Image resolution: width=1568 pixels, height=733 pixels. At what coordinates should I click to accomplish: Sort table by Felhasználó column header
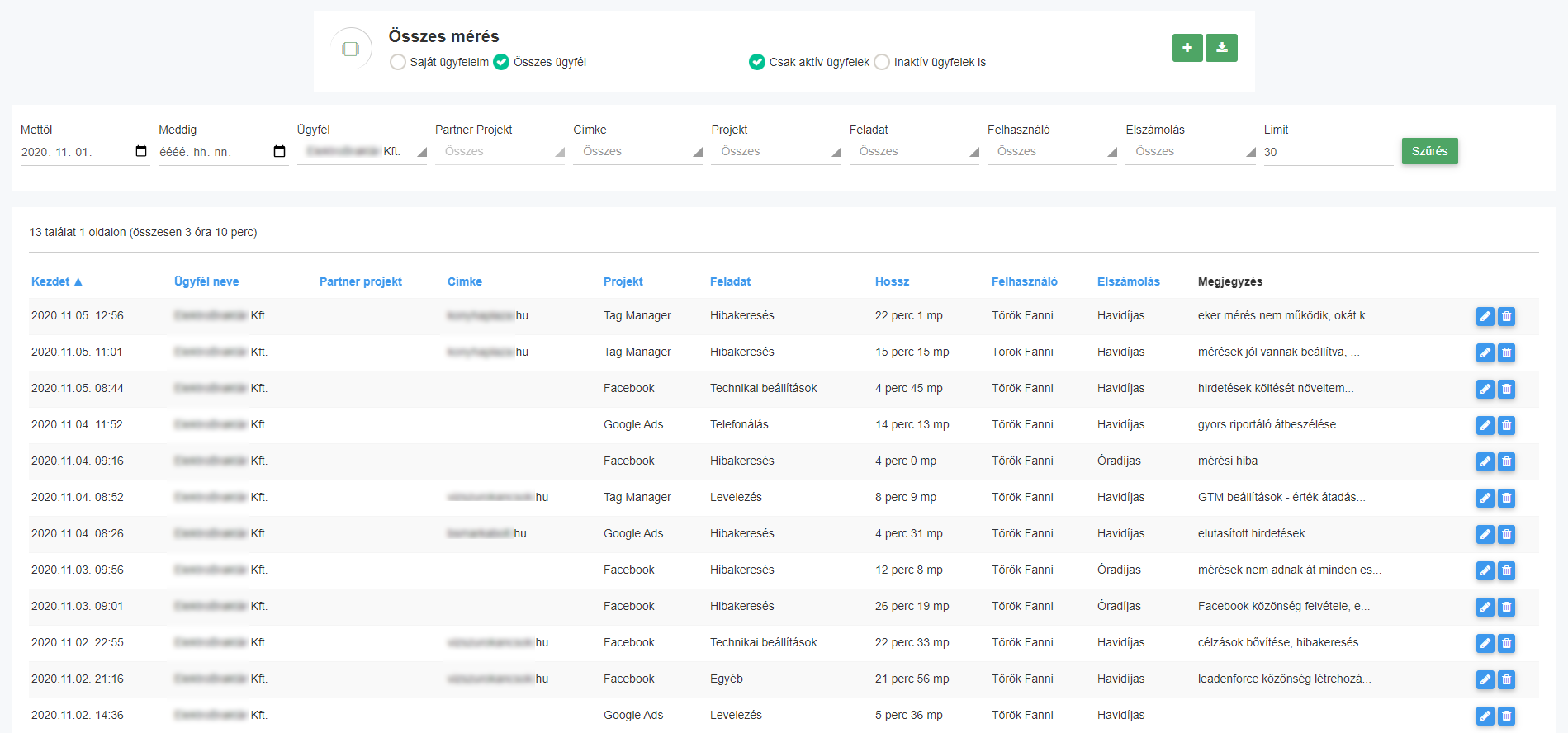tap(1025, 281)
